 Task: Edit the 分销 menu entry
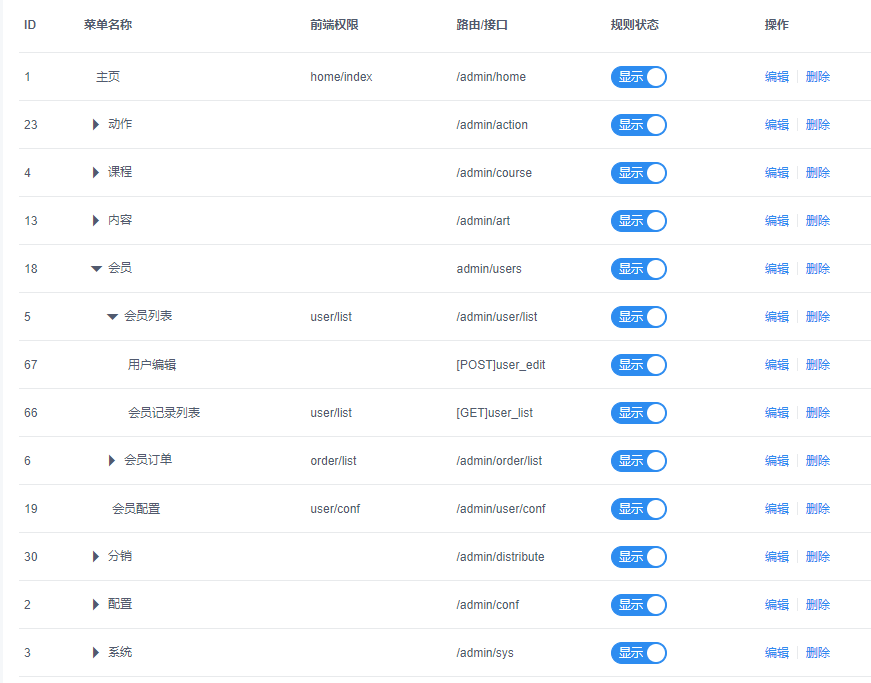click(777, 556)
